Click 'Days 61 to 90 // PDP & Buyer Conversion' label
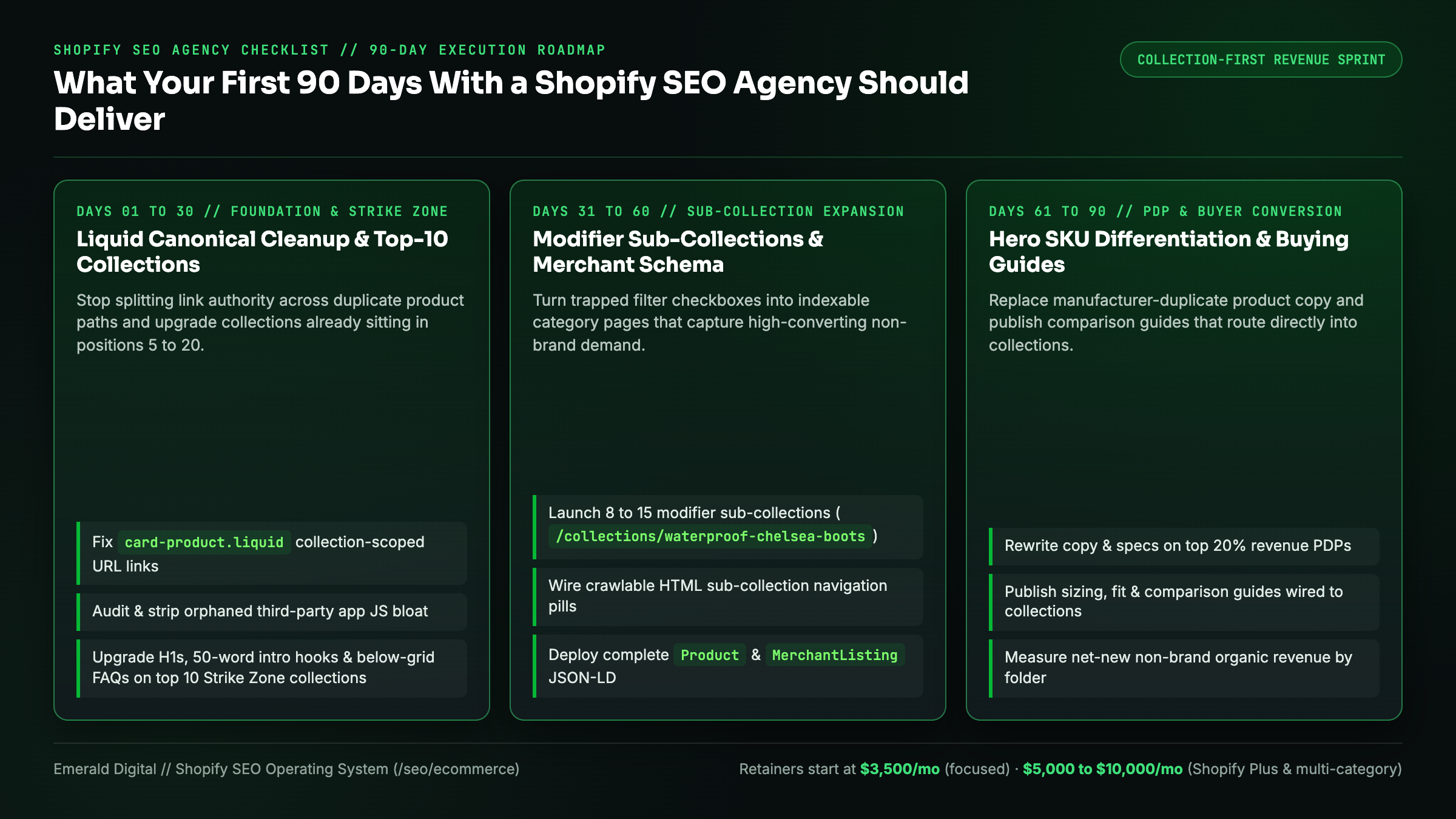 1165,211
